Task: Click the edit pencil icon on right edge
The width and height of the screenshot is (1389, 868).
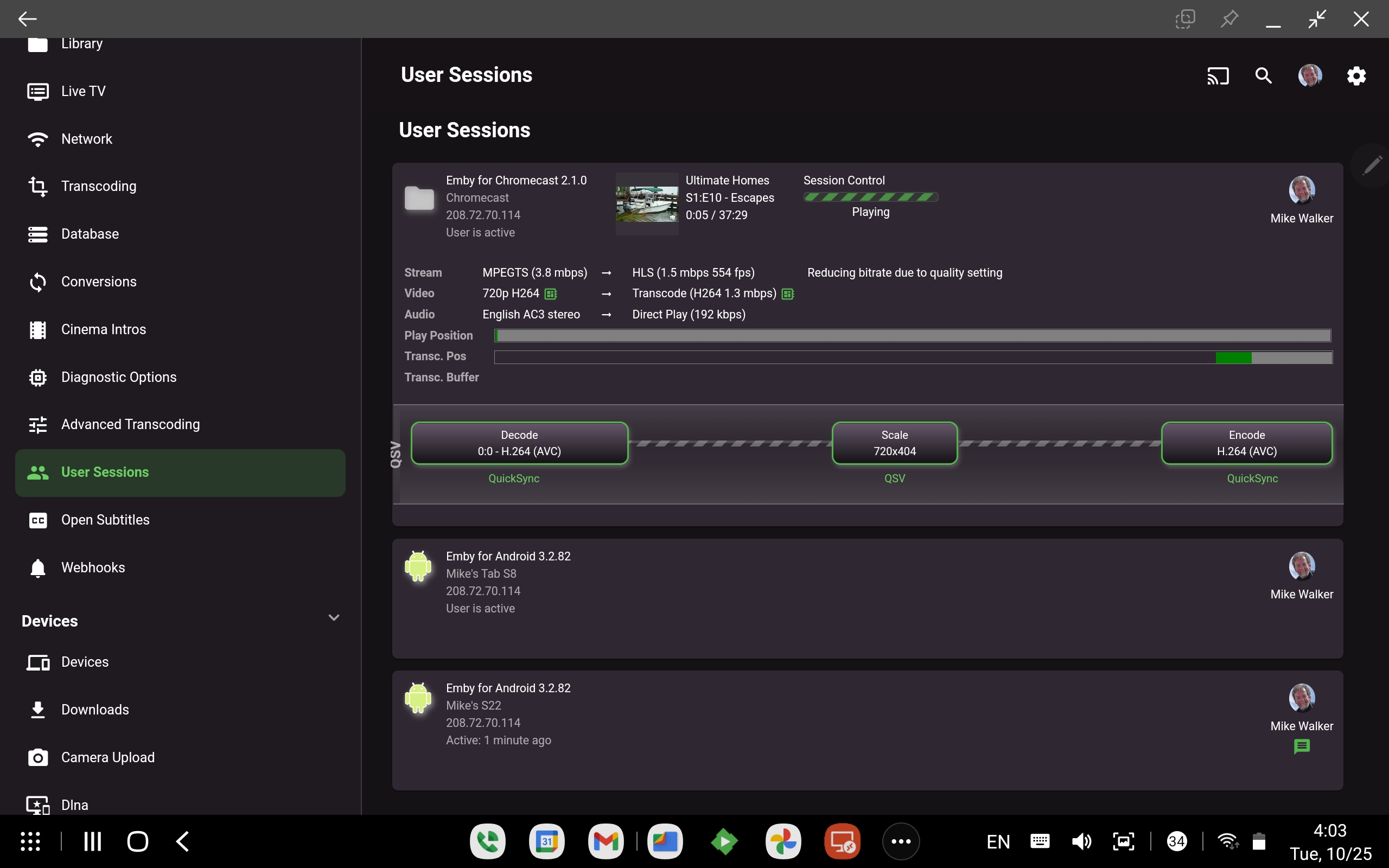Action: pyautogui.click(x=1372, y=166)
